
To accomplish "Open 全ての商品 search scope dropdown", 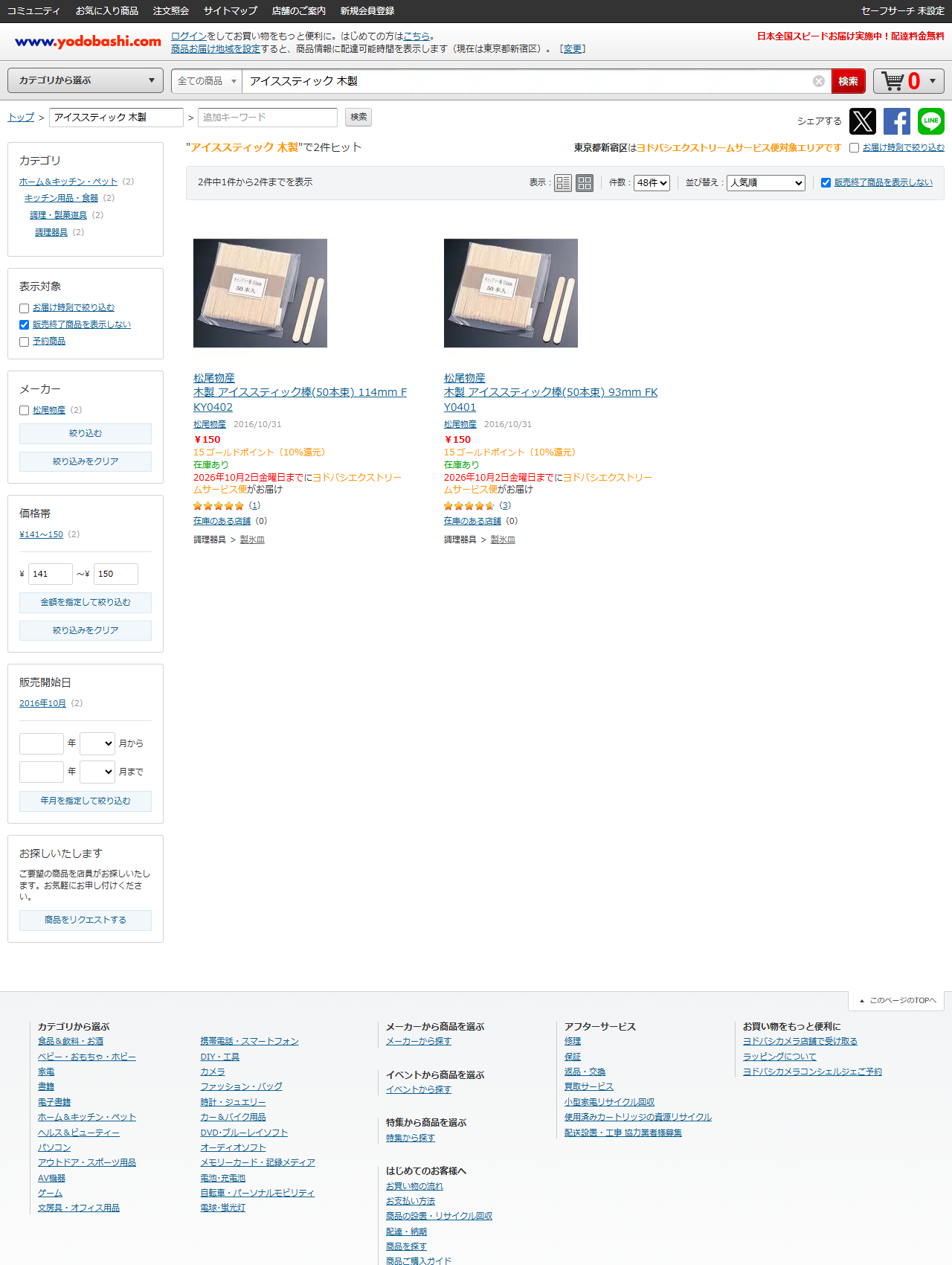I will [207, 81].
